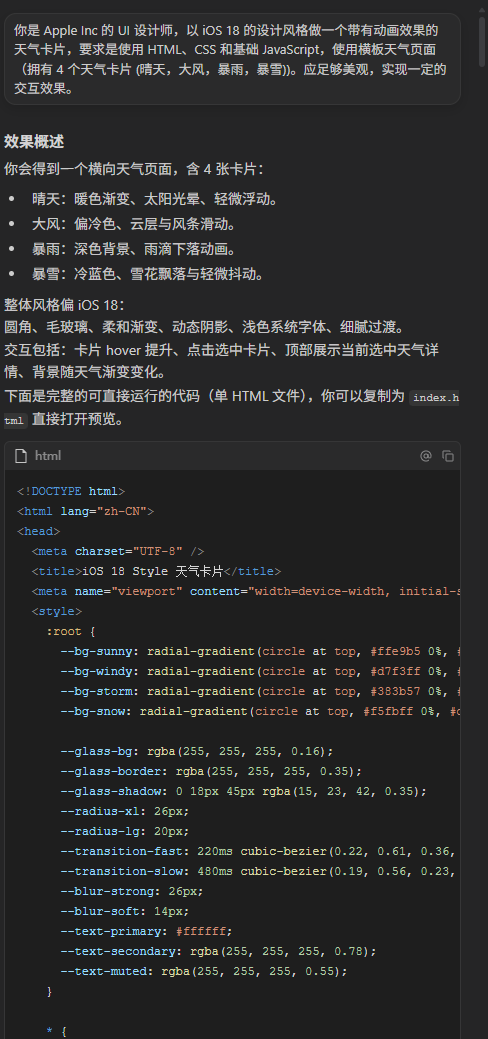Click the @ mention icon in code header

click(426, 456)
